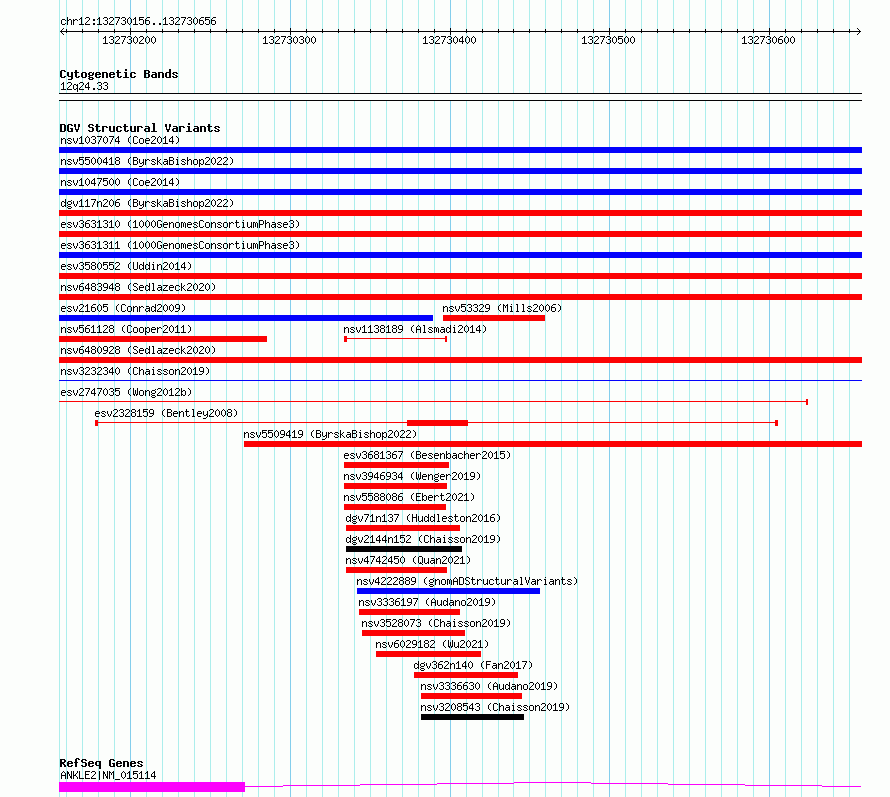890x797 pixels.
Task: Click ruler position 132730300
Action: pos(289,40)
